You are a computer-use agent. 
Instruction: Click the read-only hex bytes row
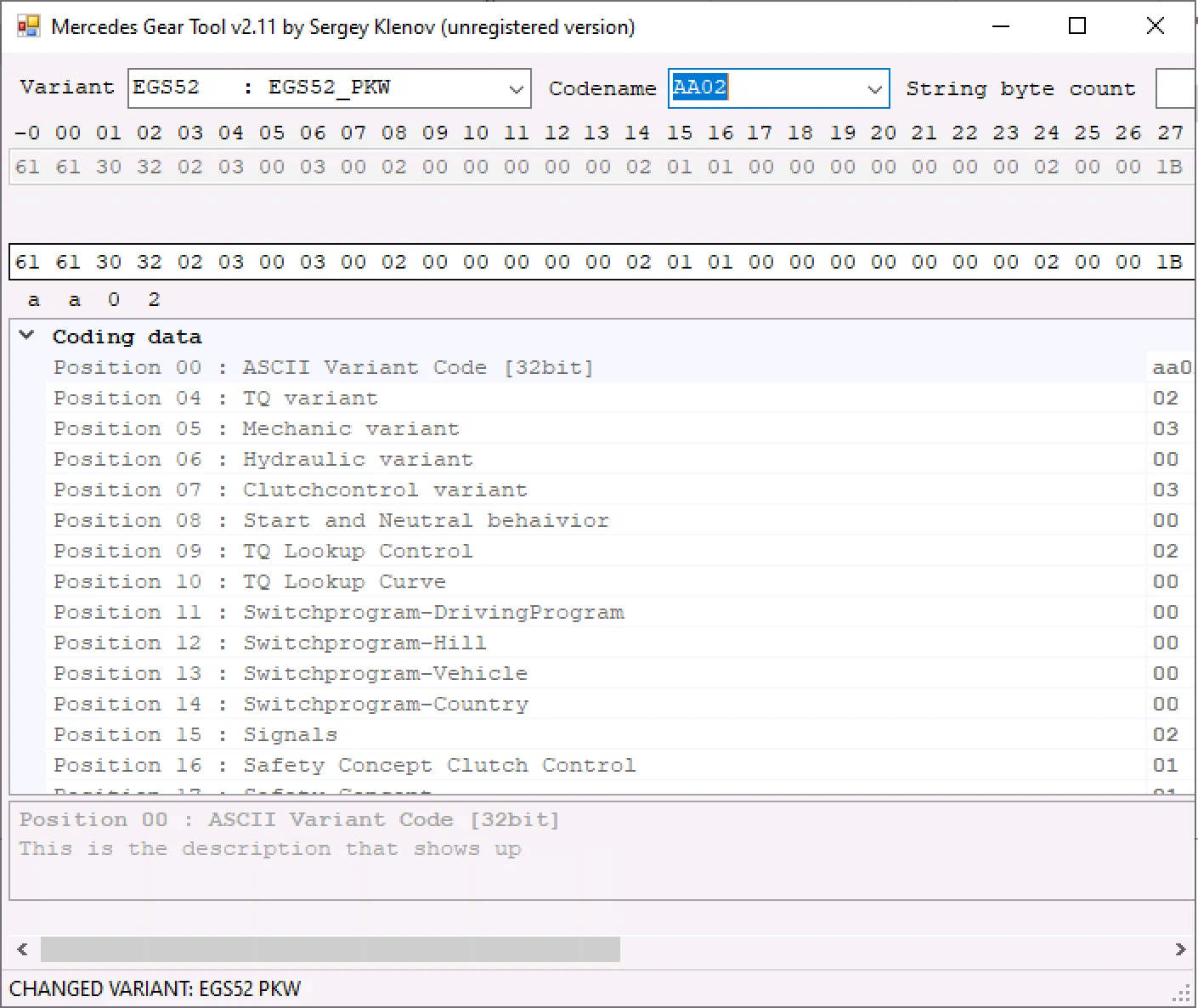[602, 167]
